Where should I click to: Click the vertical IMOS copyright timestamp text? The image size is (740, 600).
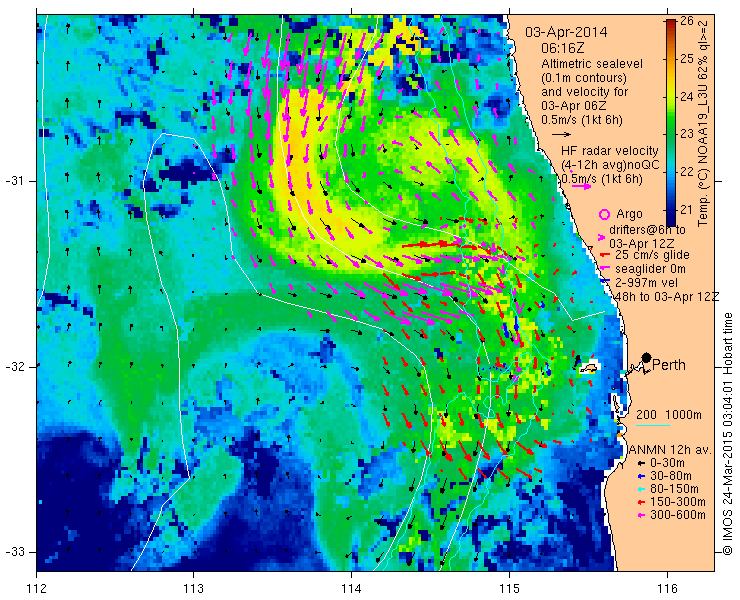[x=727, y=433]
